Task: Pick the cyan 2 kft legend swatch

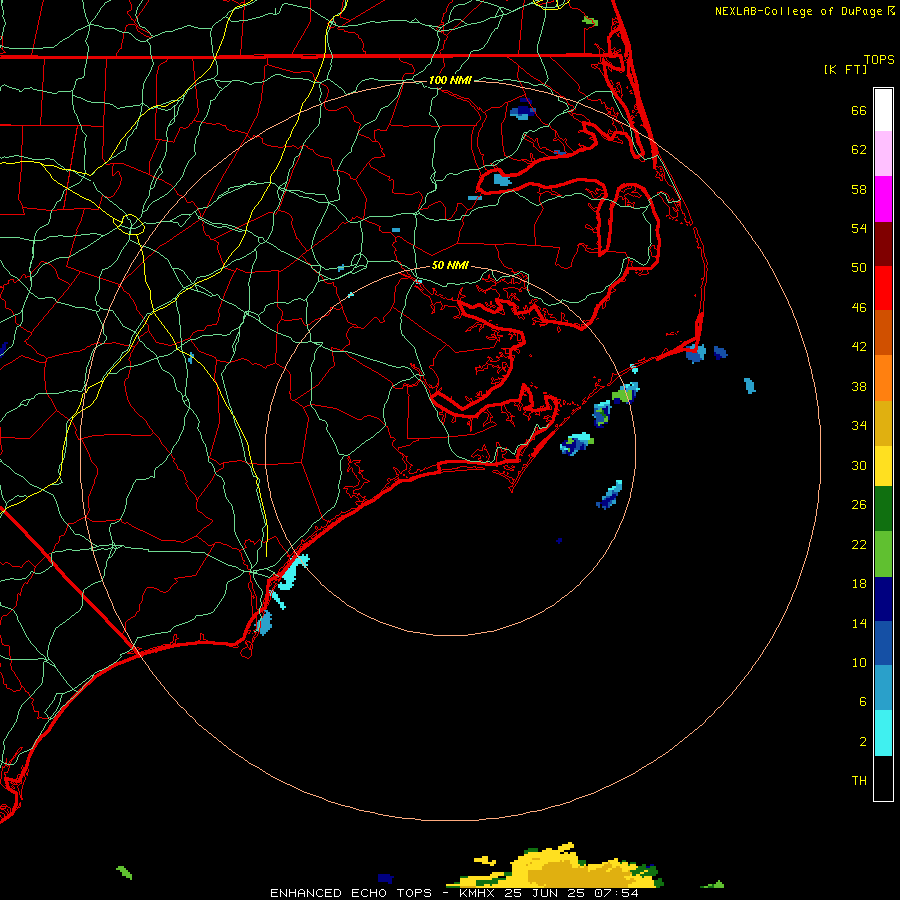Action: click(x=883, y=733)
